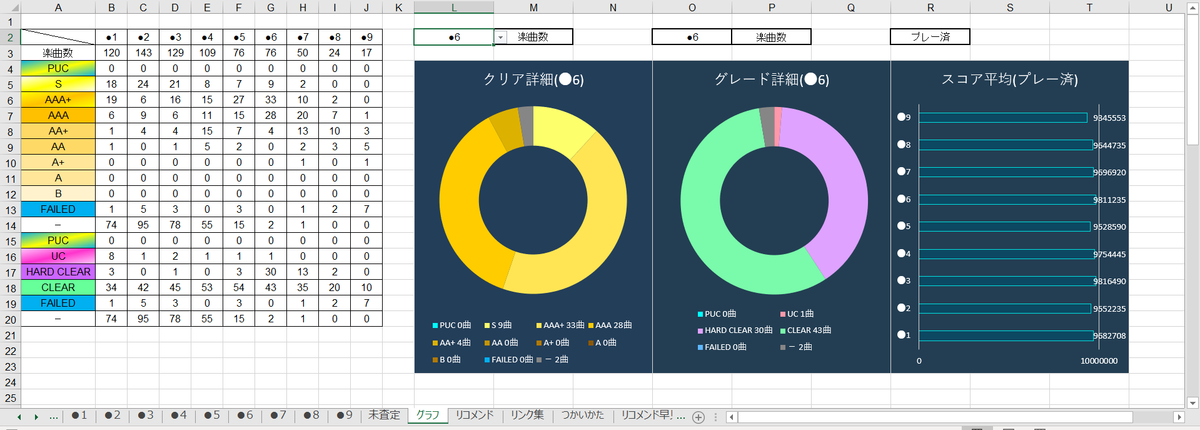Select row 1 header
Viewport: 1200px width, 430px height.
pyautogui.click(x=10, y=21)
